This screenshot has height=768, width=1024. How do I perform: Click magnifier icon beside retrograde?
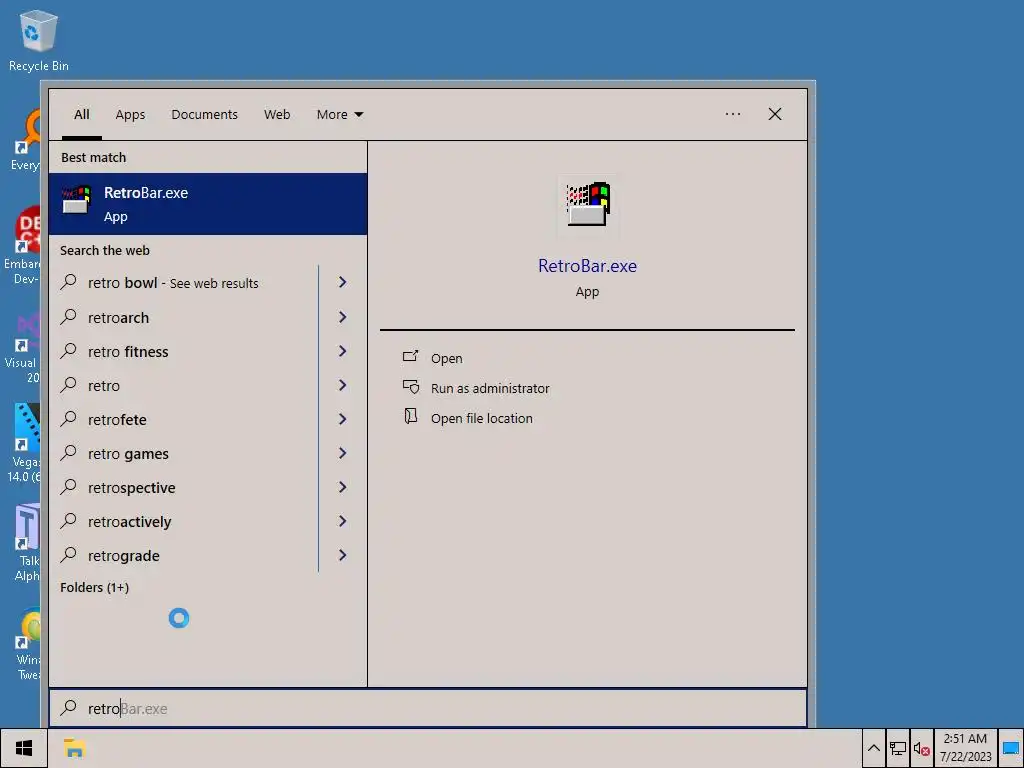tap(69, 554)
